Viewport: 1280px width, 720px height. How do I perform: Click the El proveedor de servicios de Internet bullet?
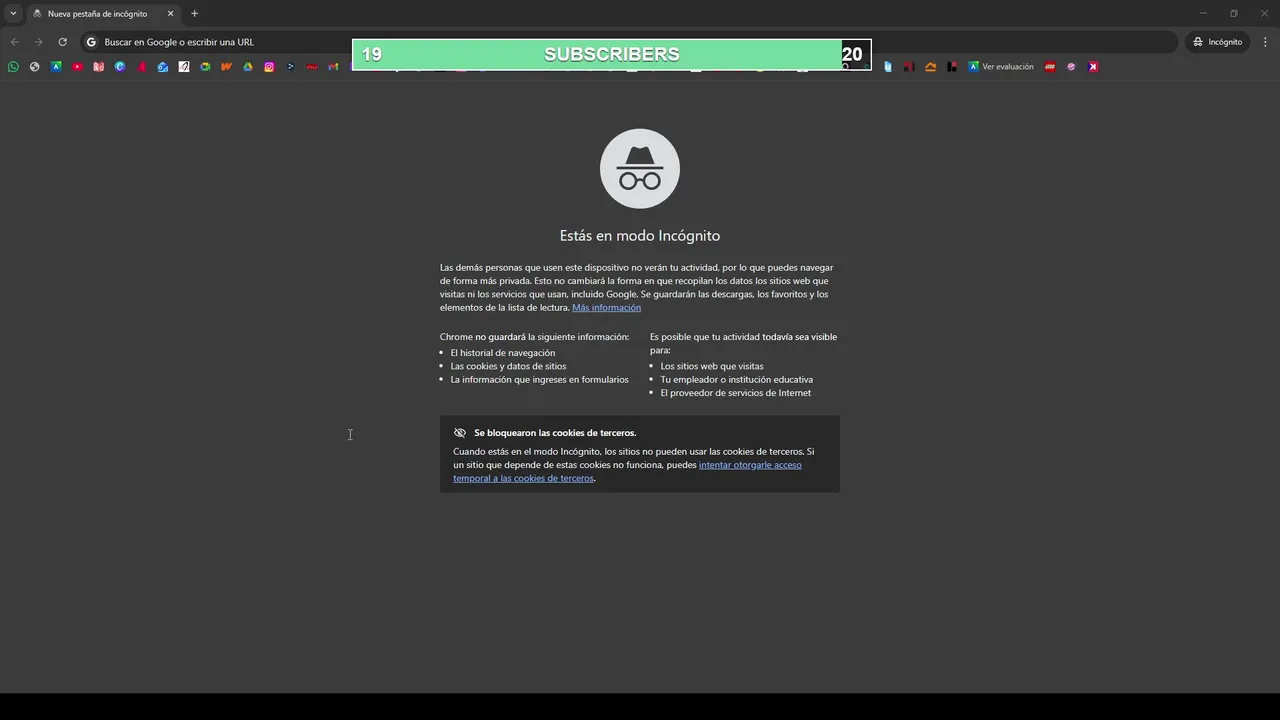click(735, 393)
